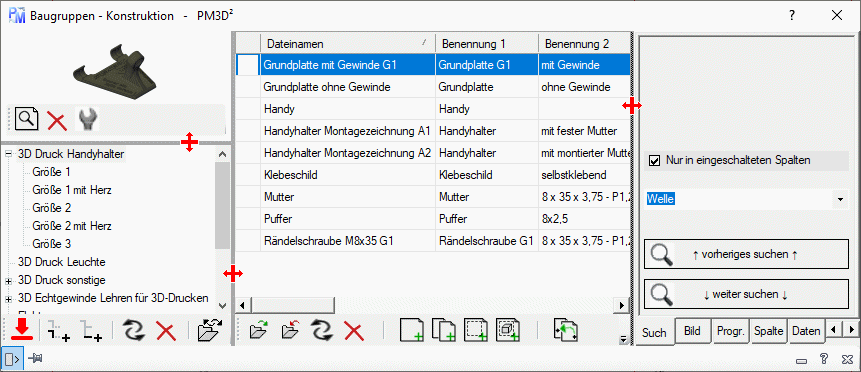Delete tree entry with red X icon
This screenshot has height=372, width=861.
[166, 331]
